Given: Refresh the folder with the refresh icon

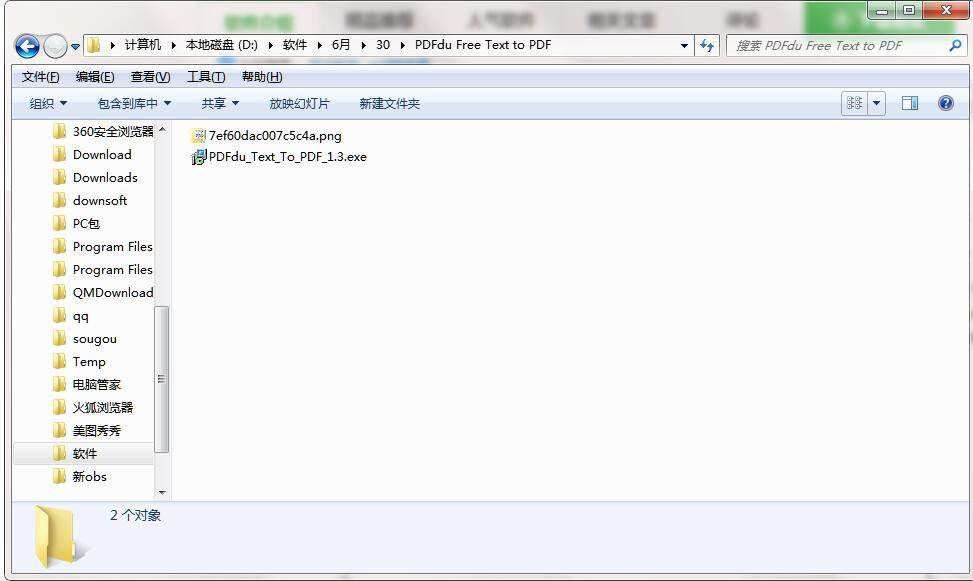Looking at the screenshot, I should click(x=707, y=45).
